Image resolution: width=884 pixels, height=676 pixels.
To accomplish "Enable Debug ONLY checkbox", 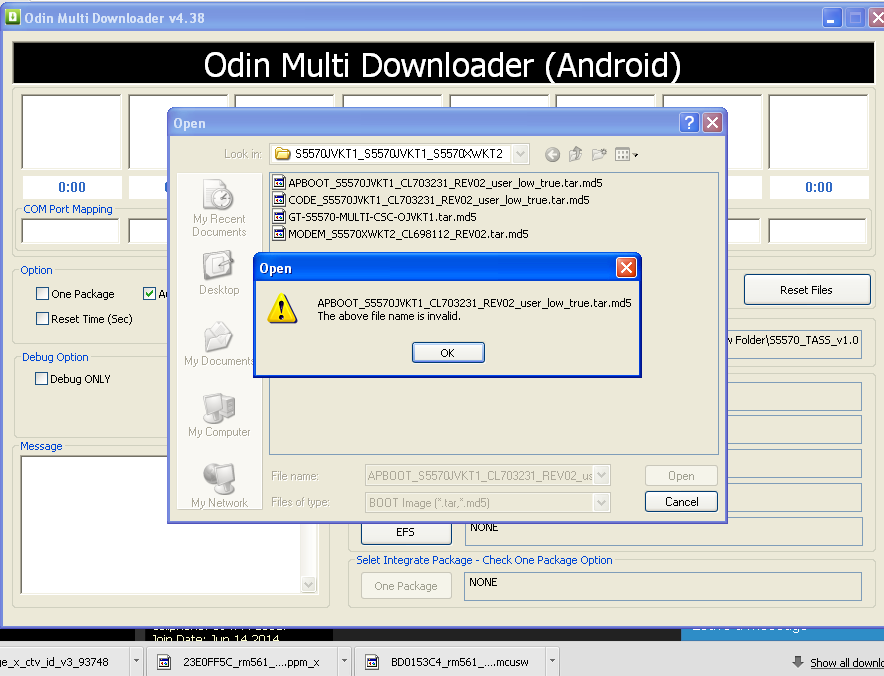I will coord(41,378).
